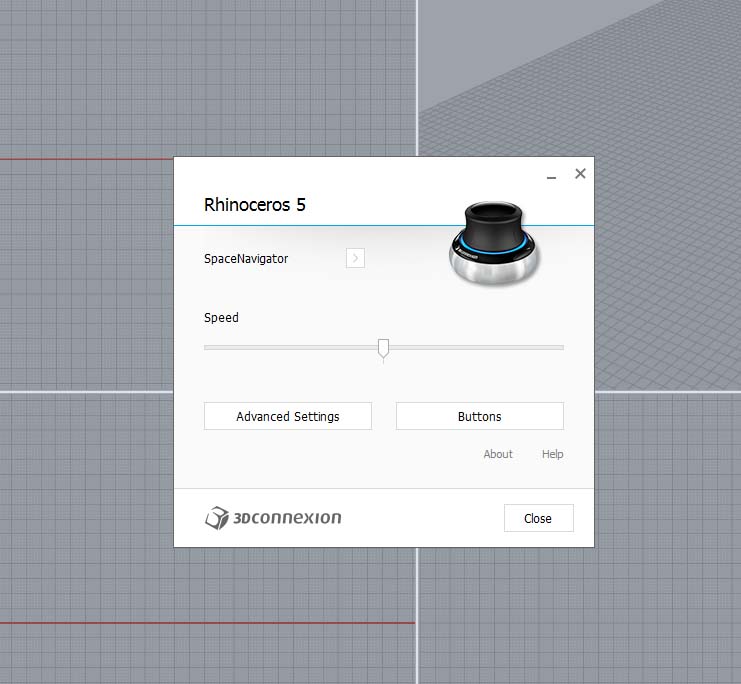Image resolution: width=741 pixels, height=684 pixels.
Task: Open the Buttons configuration
Action: pos(480,416)
